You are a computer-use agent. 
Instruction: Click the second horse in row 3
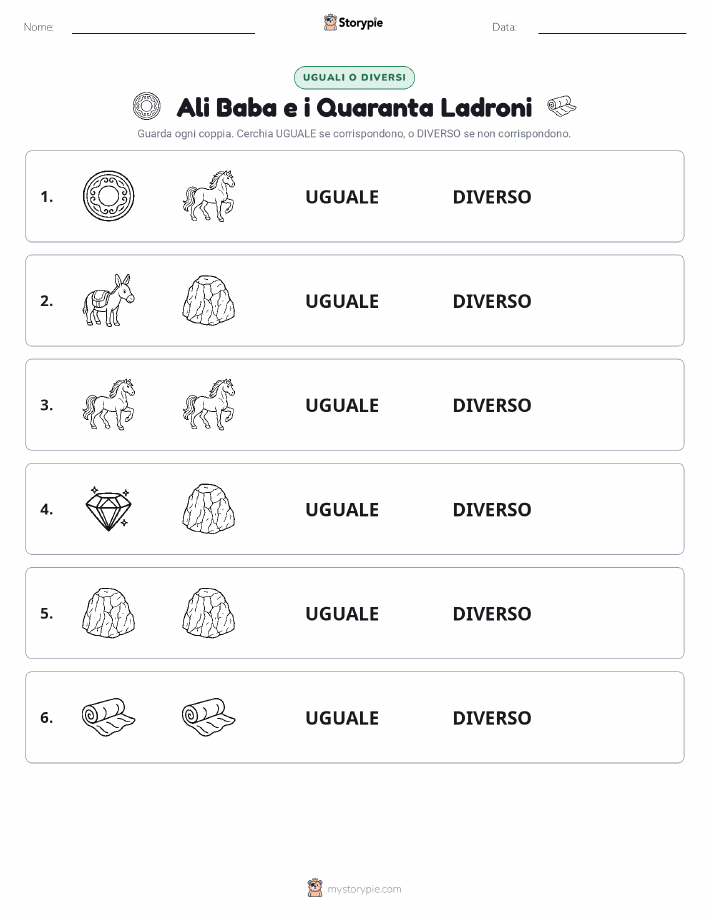click(x=209, y=404)
